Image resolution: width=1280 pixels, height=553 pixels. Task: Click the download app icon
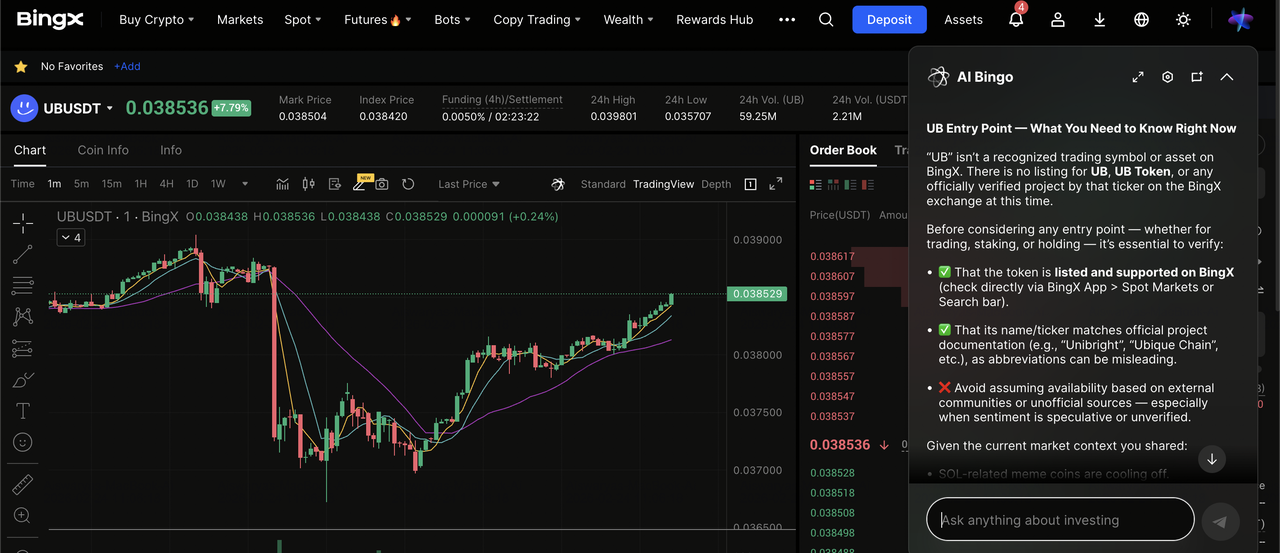1100,20
